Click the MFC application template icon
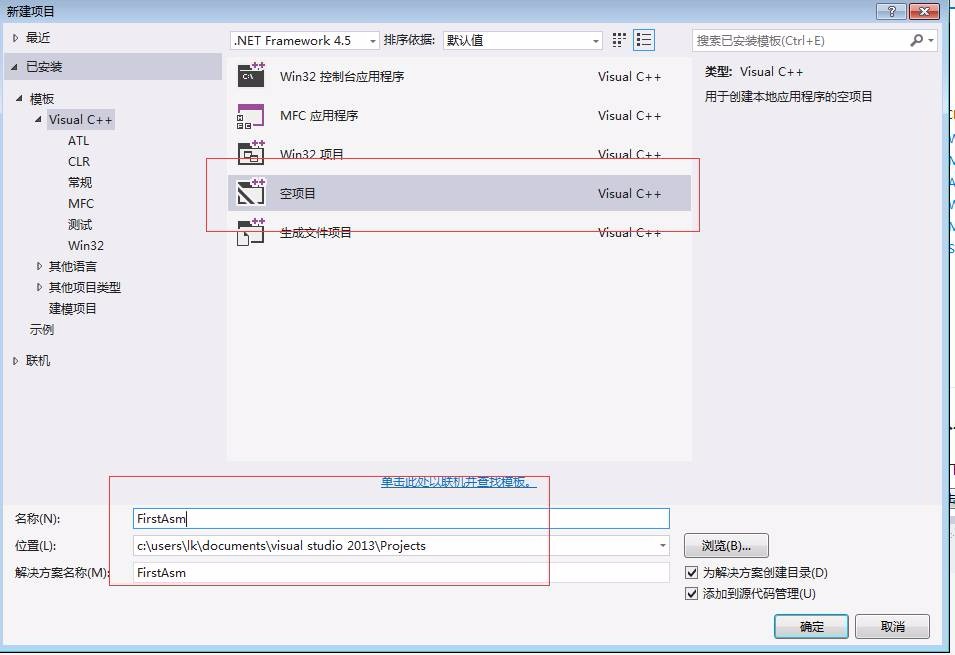This screenshot has width=955, height=655. coord(251,115)
